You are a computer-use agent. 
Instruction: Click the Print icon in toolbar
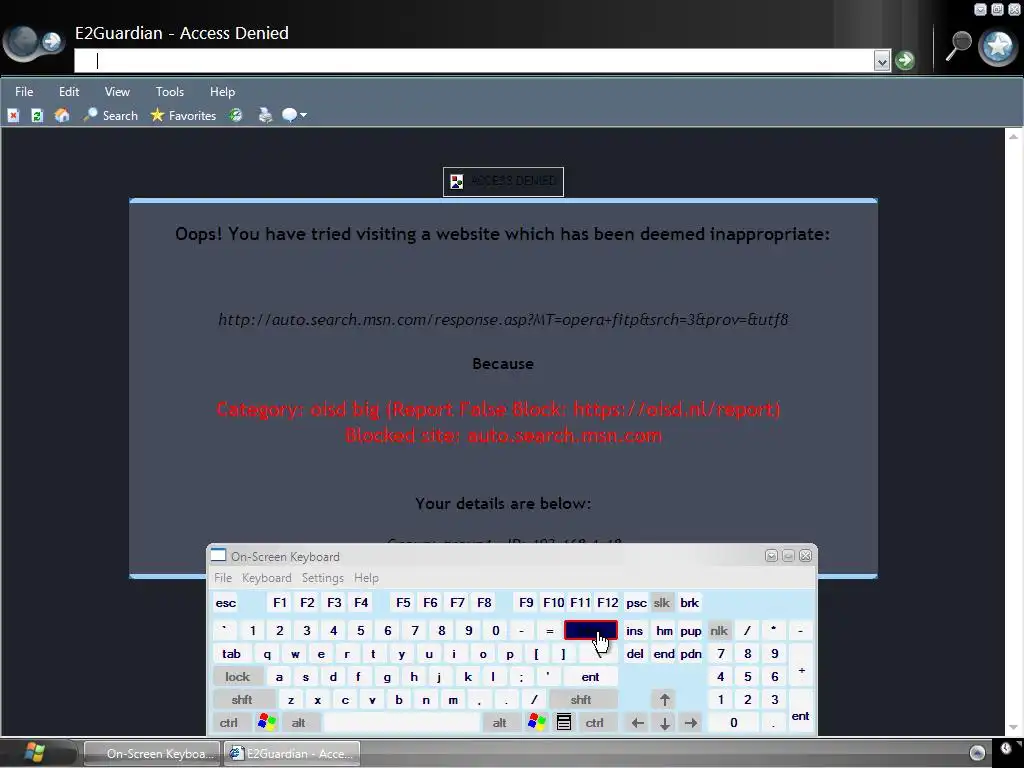pos(265,116)
